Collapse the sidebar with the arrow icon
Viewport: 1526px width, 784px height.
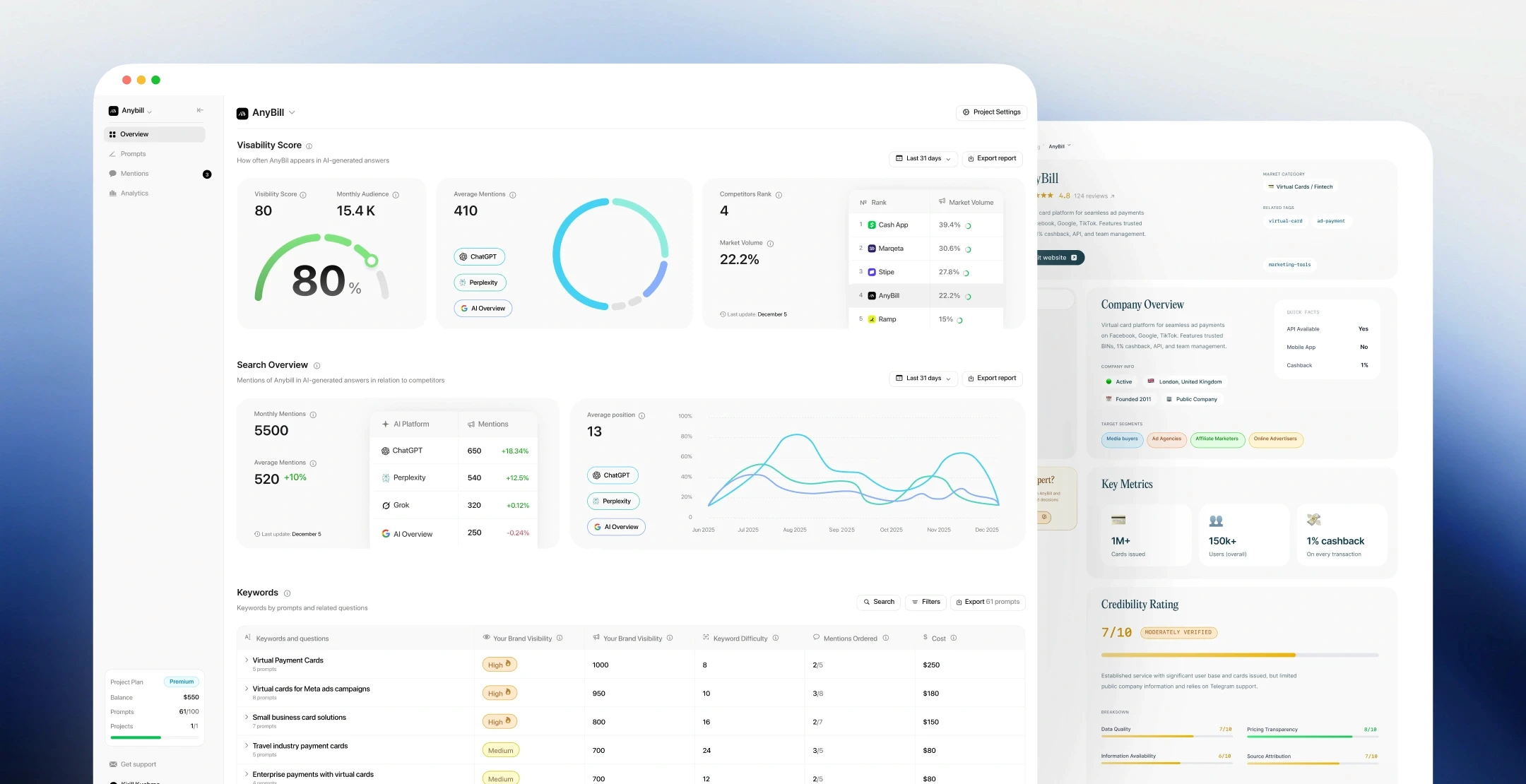[x=200, y=110]
